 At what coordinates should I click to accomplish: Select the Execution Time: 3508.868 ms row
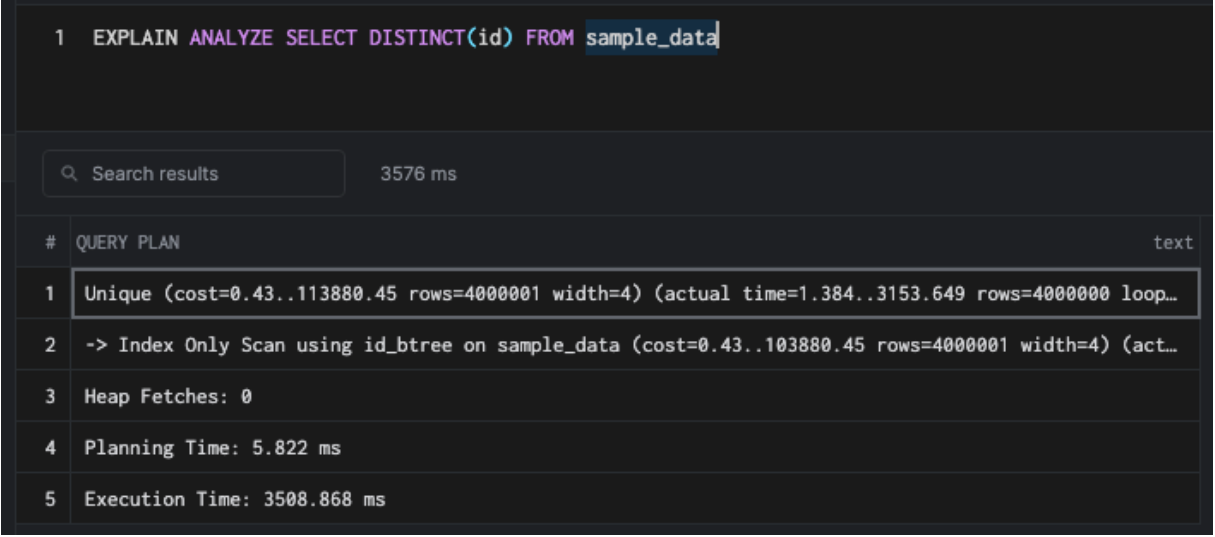(x=636, y=498)
